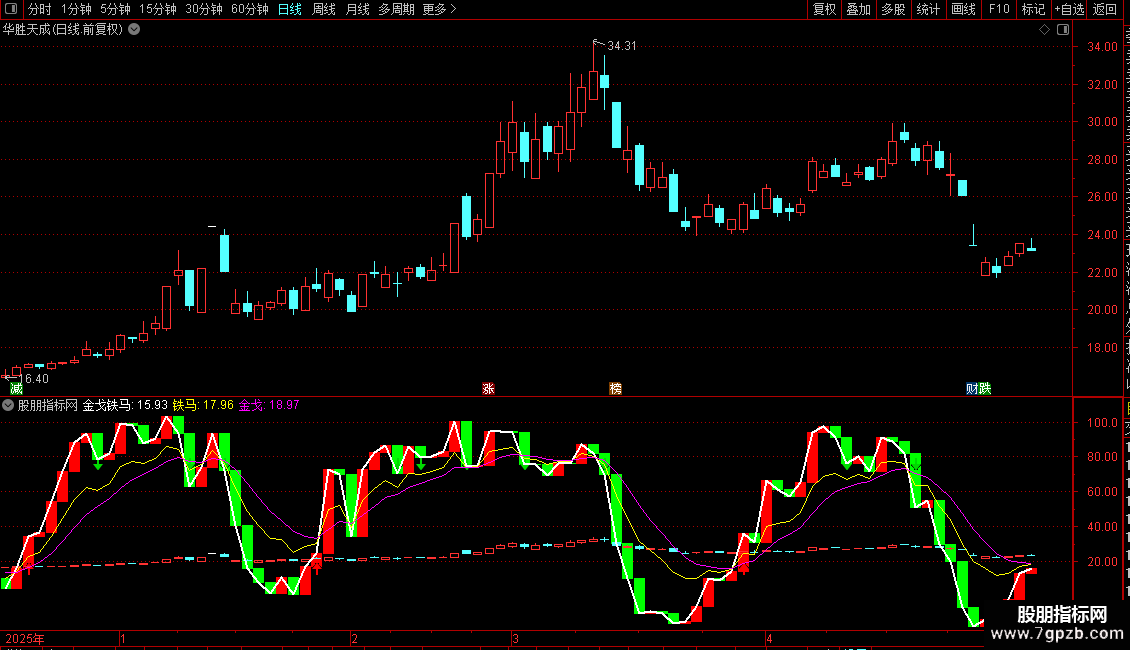Click the 复权 adjustment button
The image size is (1130, 650).
click(x=824, y=9)
